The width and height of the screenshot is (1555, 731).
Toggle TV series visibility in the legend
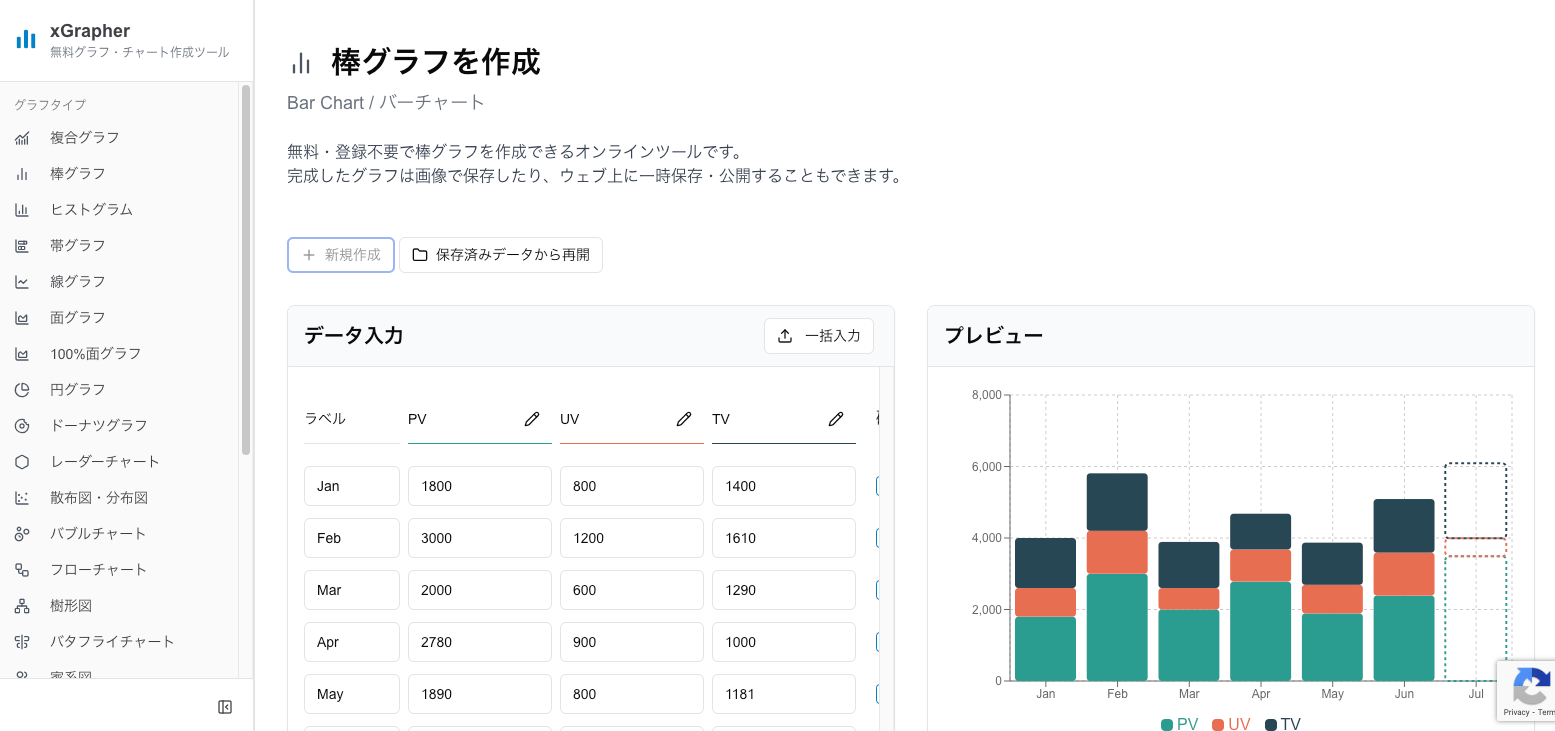click(x=1282, y=724)
